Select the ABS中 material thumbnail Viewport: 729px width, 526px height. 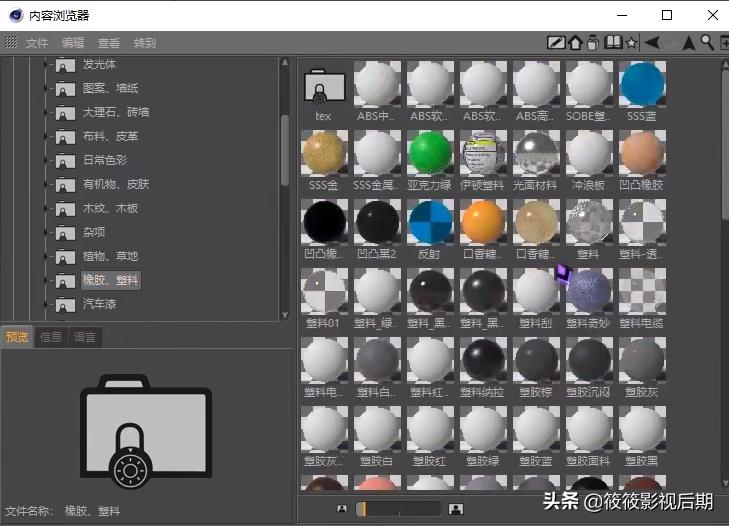pos(377,84)
